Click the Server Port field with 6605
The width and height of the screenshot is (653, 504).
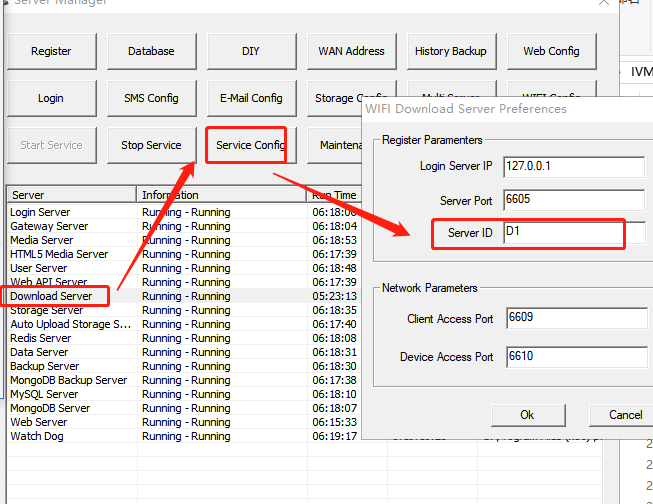click(574, 200)
